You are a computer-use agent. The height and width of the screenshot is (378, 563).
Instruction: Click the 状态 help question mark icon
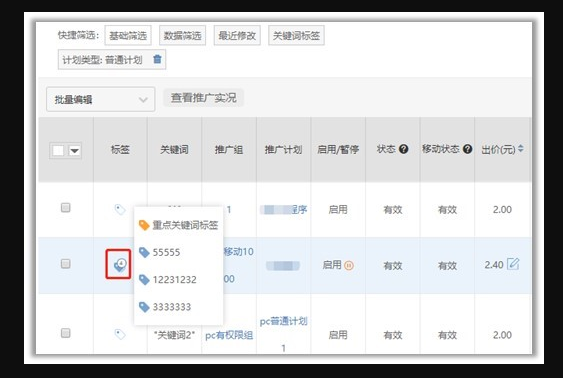[404, 149]
